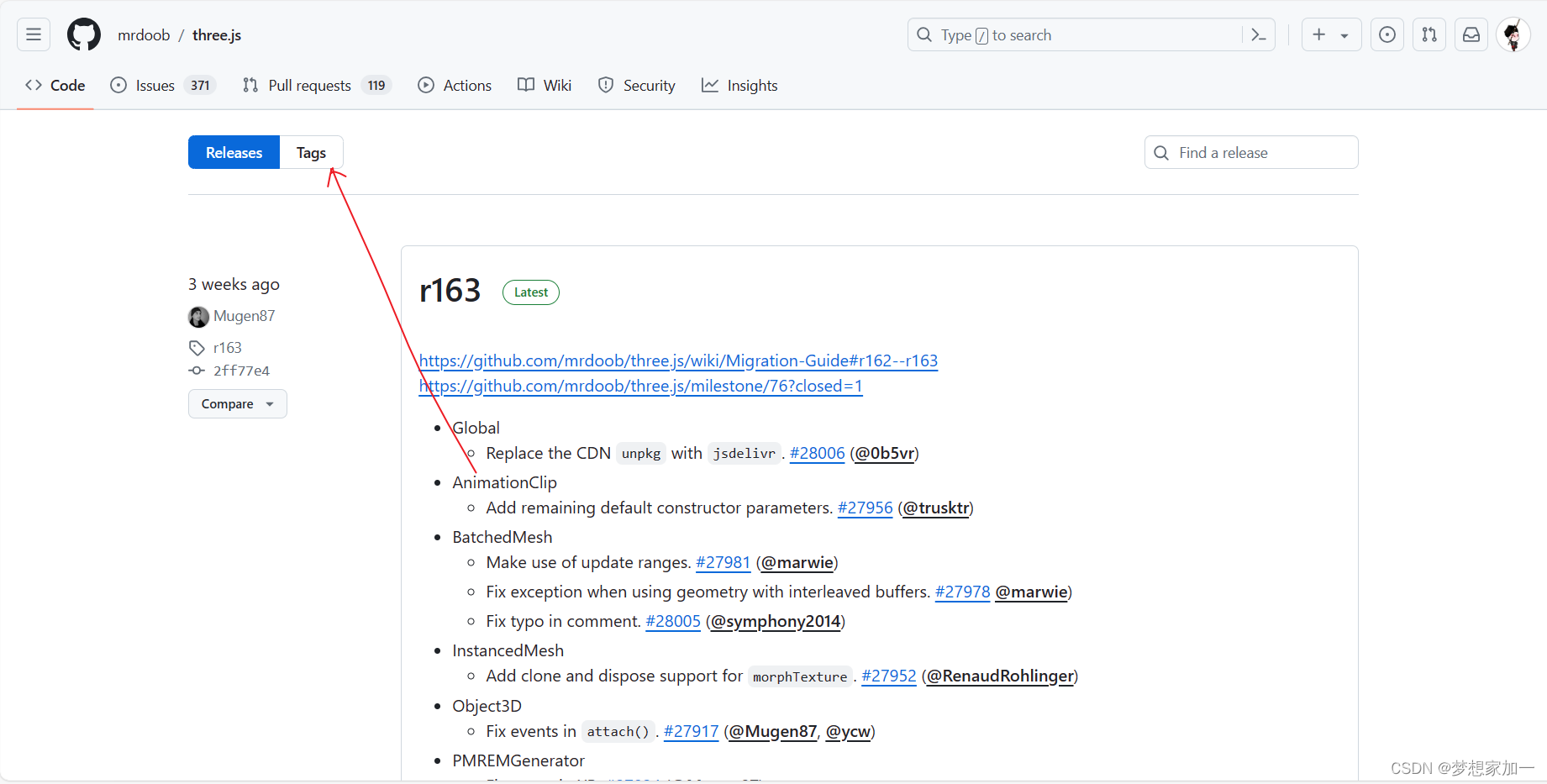Open @0b5vr user profile
The height and width of the screenshot is (784, 1547).
tap(885, 453)
